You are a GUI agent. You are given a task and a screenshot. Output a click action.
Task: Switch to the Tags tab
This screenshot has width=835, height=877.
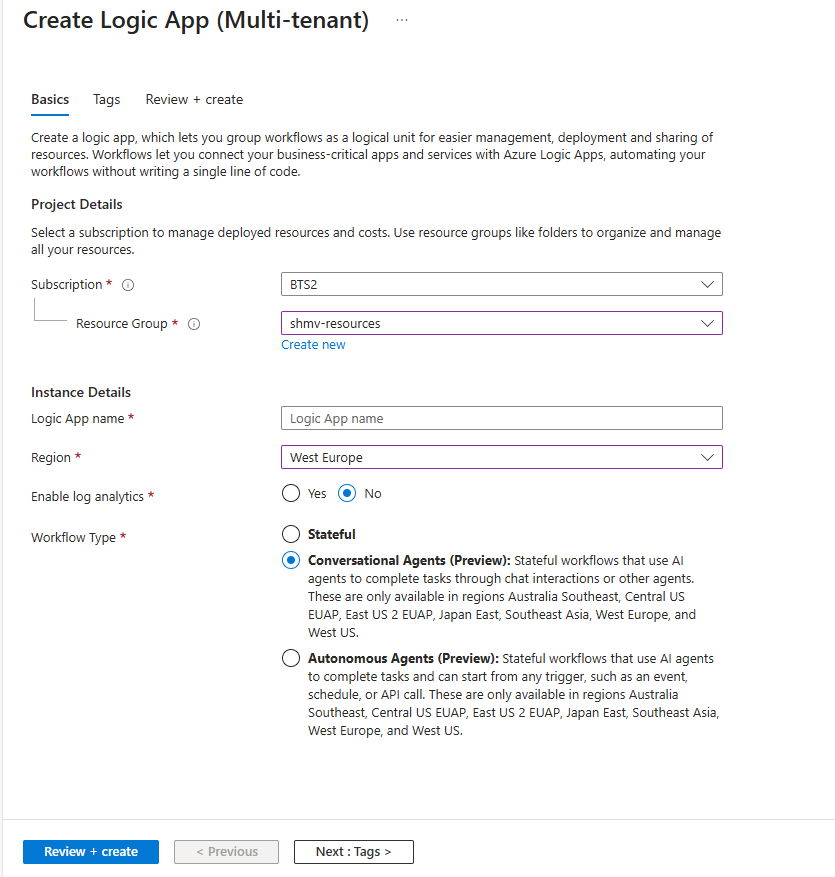(x=106, y=99)
